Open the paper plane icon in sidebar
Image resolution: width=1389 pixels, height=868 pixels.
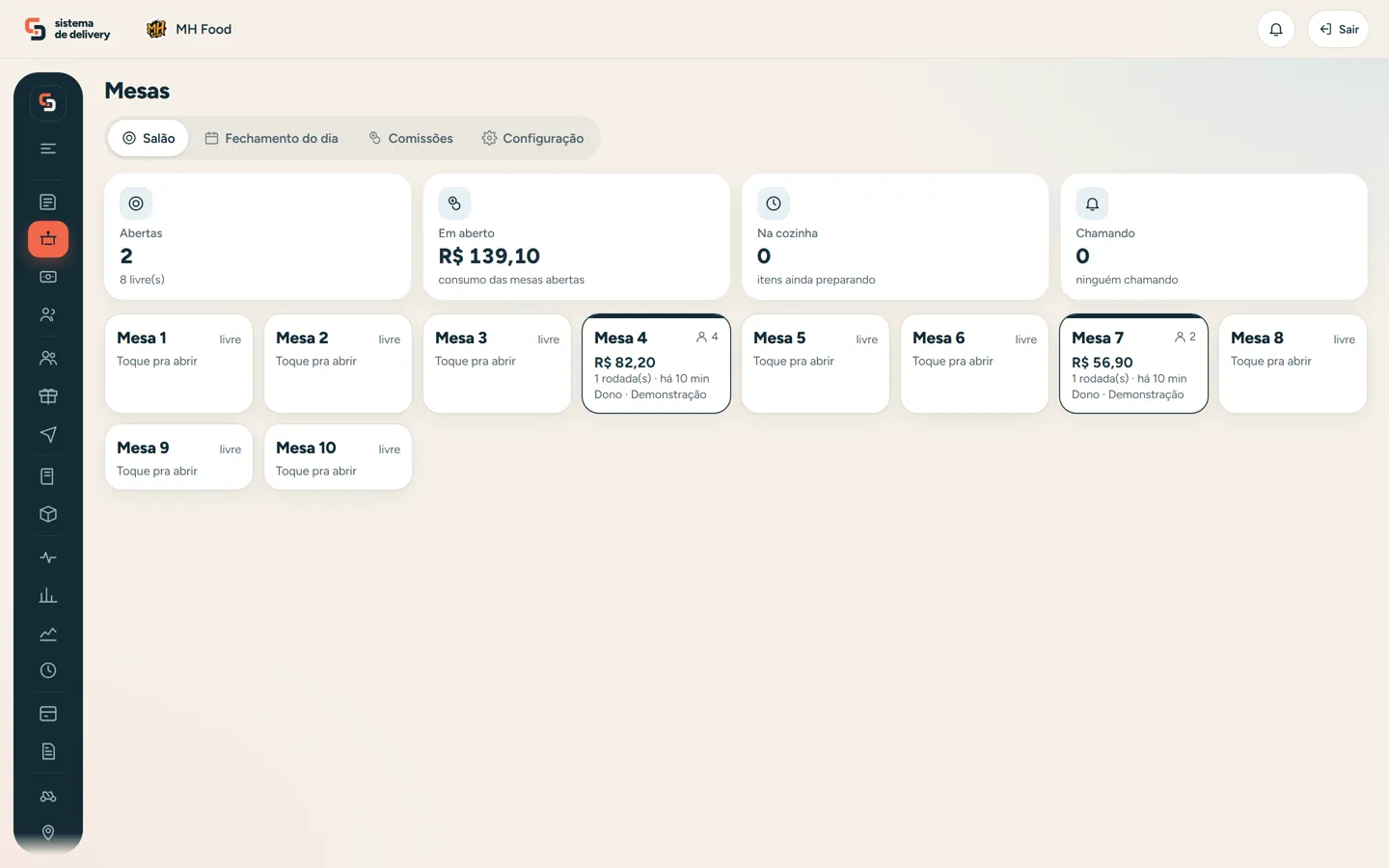tap(48, 434)
